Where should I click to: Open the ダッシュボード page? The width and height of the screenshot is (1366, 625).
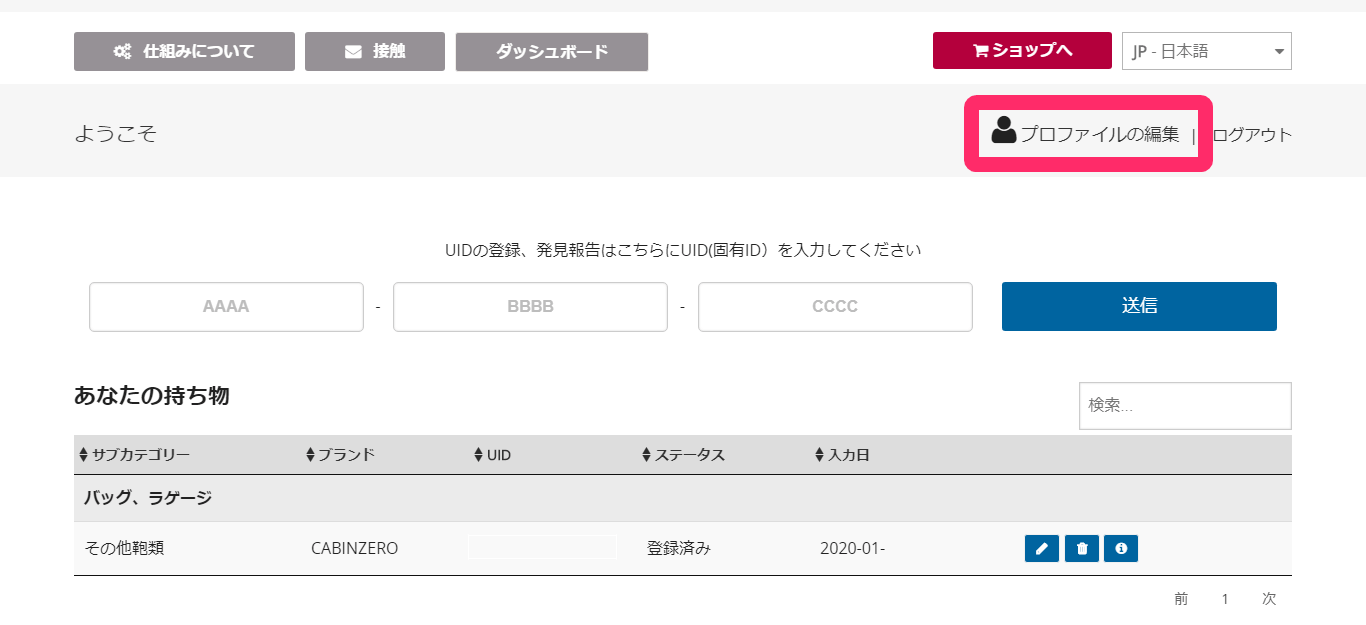pos(552,52)
